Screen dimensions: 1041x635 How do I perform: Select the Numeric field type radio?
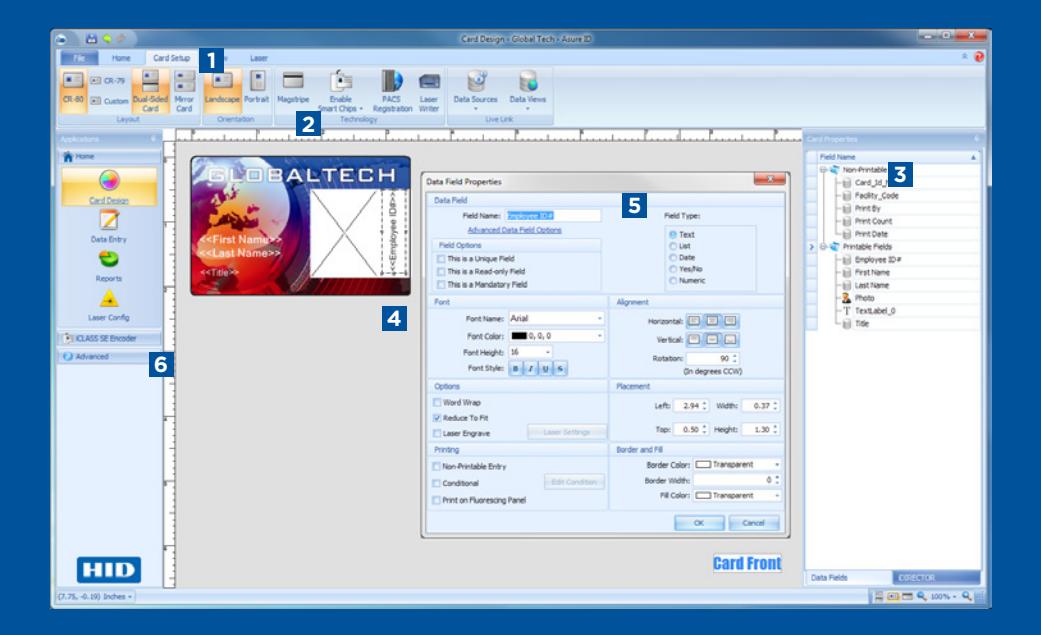click(673, 281)
